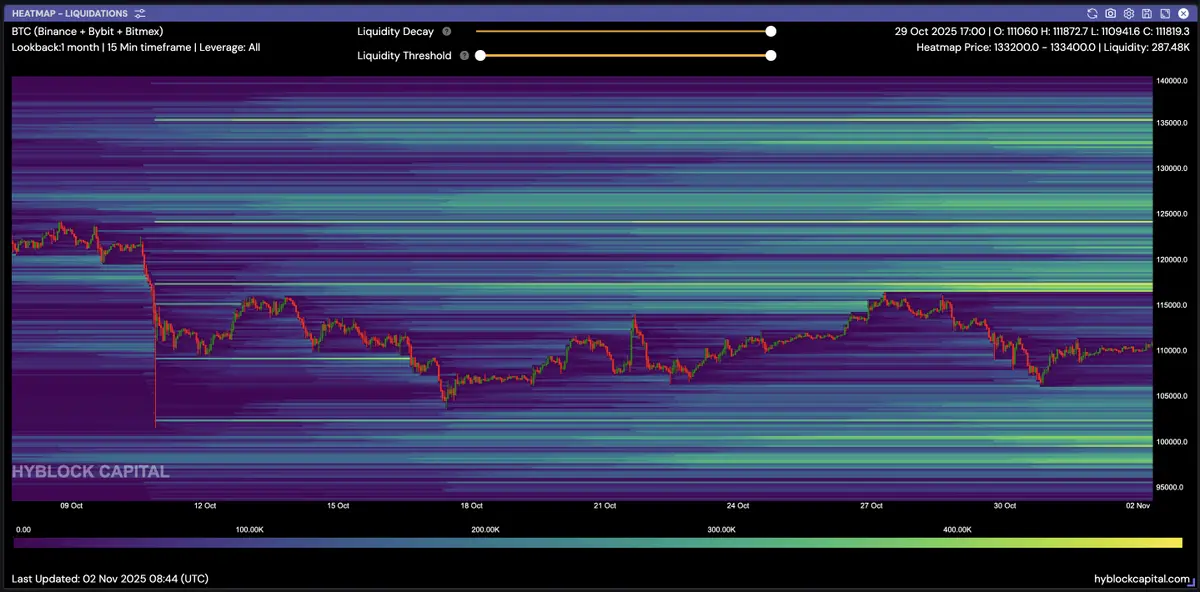1200x592 pixels.
Task: Click the 200.00K color scale label
Action: pyautogui.click(x=484, y=529)
